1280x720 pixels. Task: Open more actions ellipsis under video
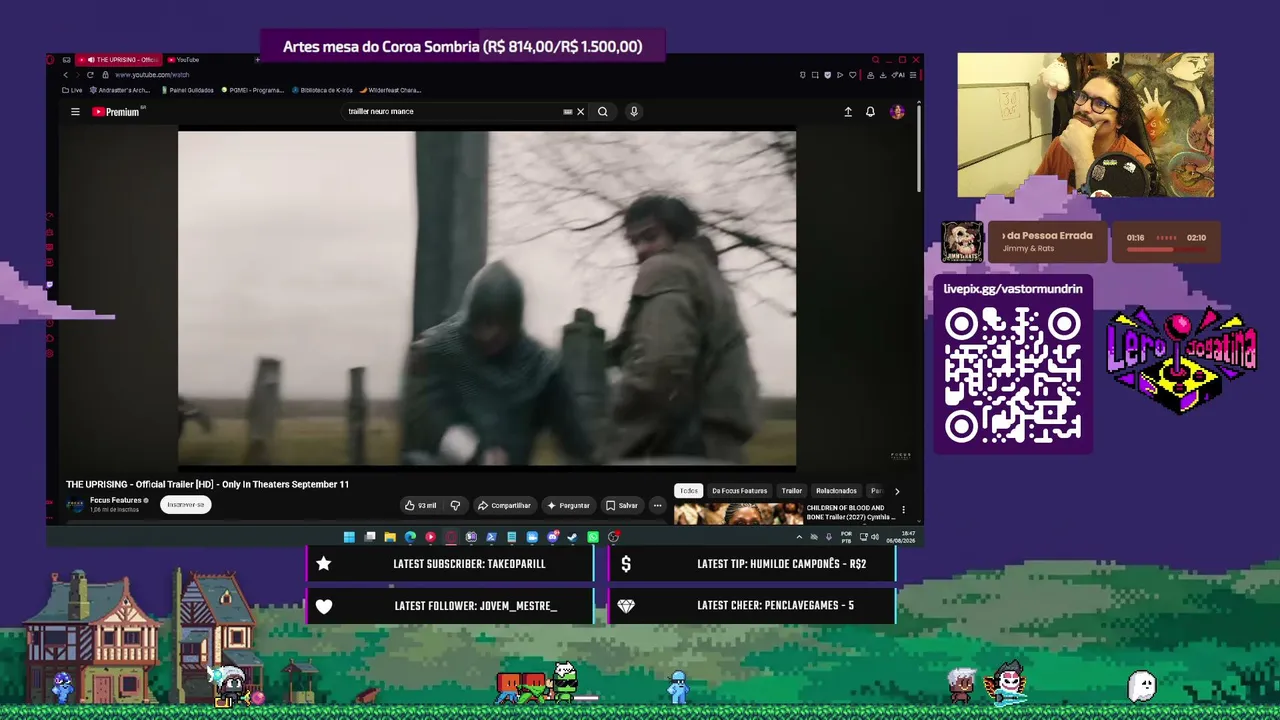(x=657, y=505)
